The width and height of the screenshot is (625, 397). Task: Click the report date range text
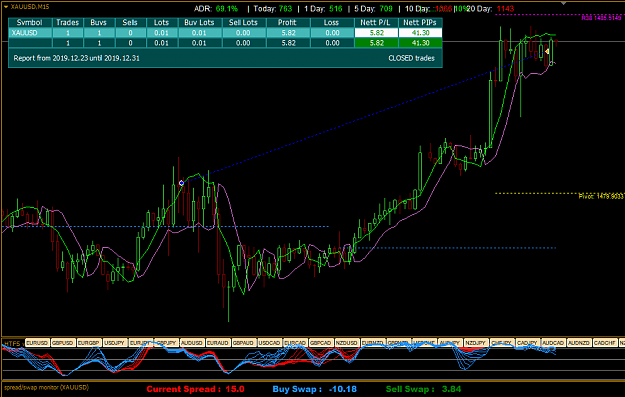(77, 58)
